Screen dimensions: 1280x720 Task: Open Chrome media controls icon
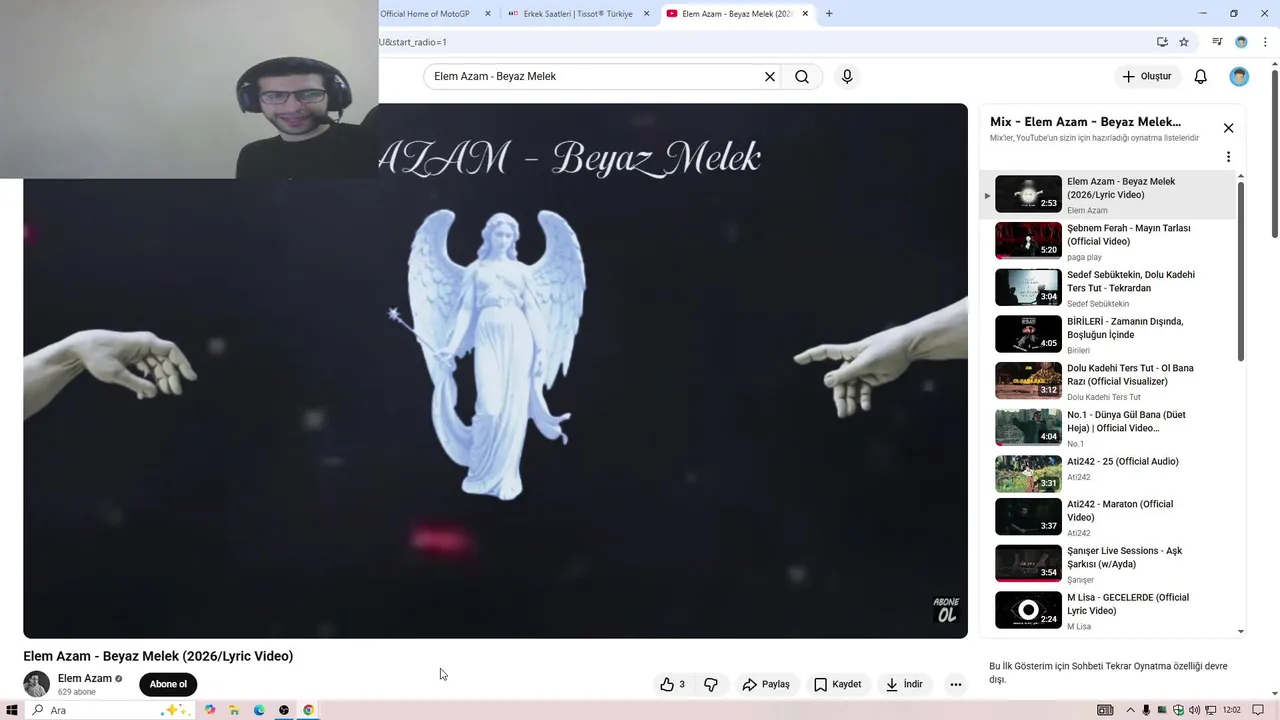click(x=1217, y=42)
